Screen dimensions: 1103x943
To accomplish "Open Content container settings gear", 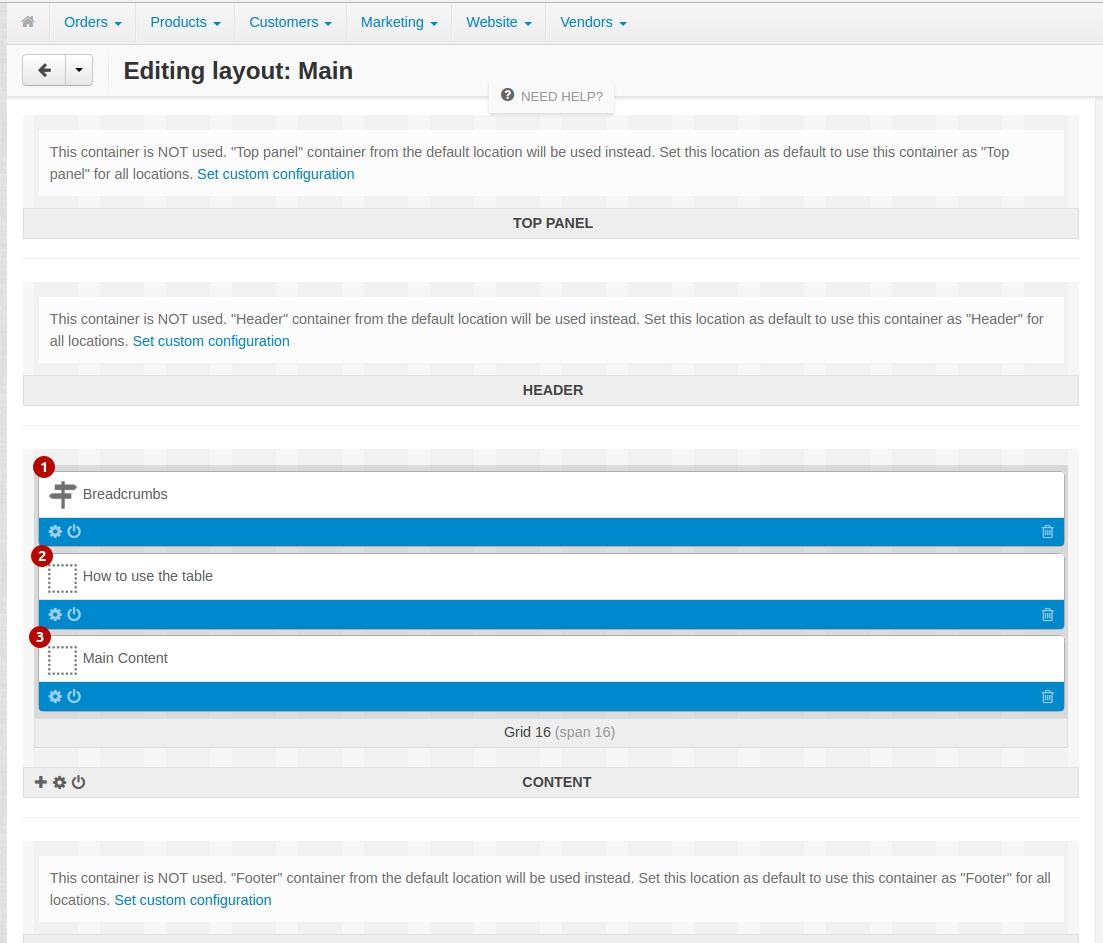I will point(60,782).
